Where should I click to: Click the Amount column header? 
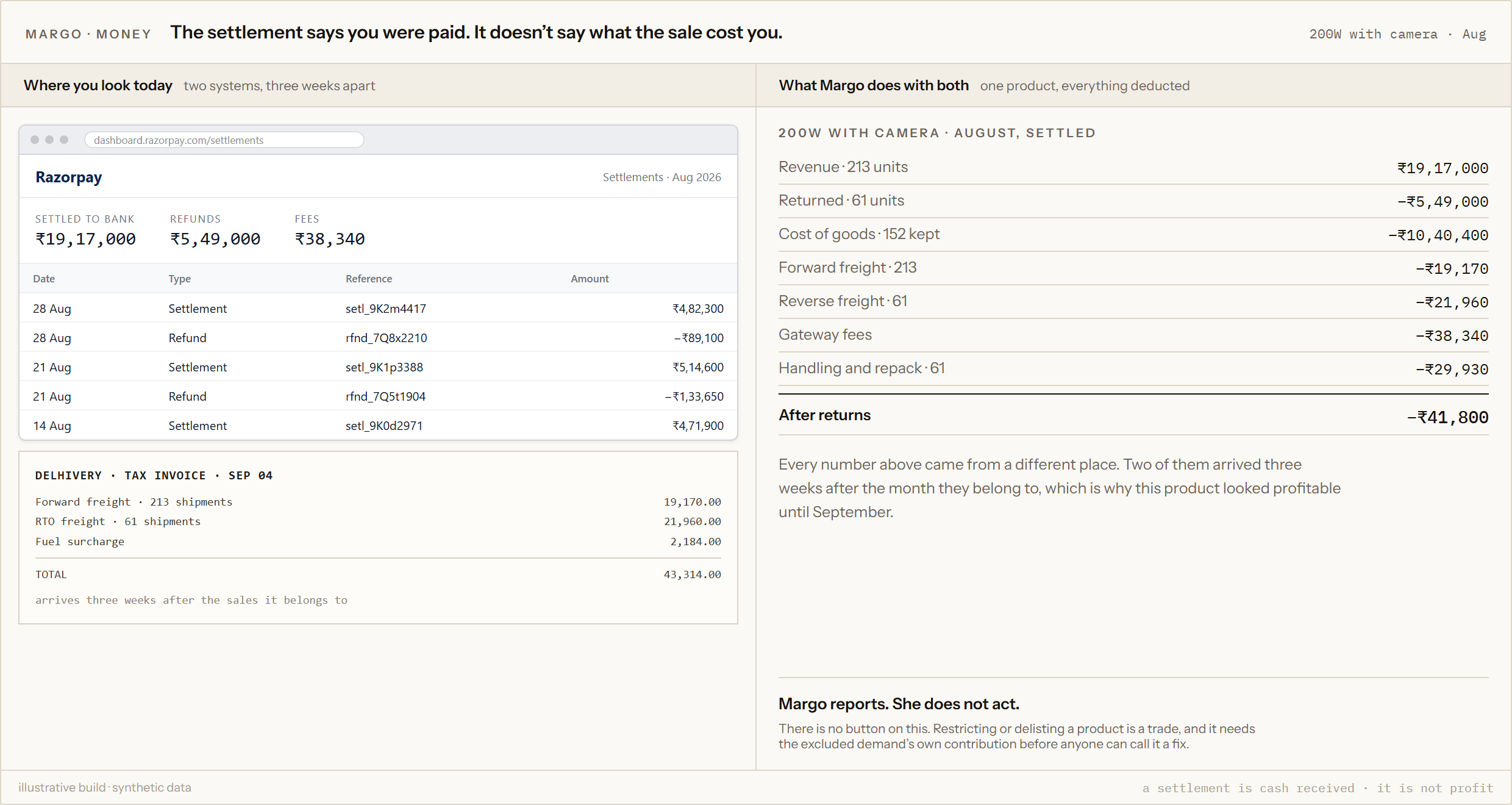point(590,279)
